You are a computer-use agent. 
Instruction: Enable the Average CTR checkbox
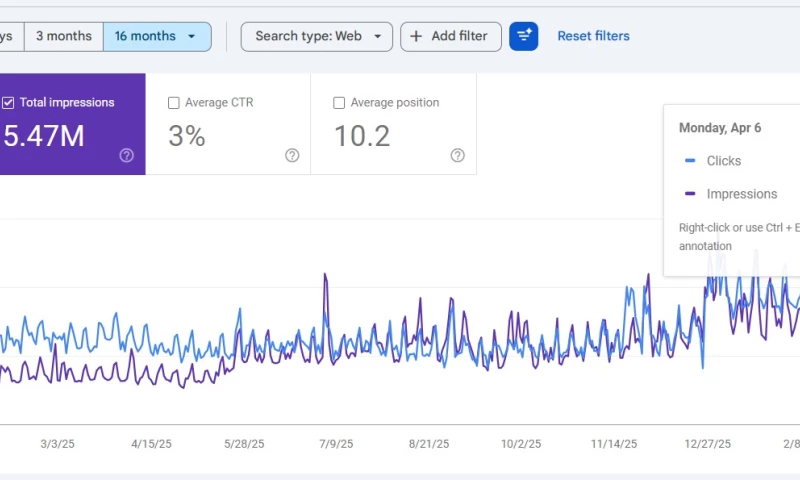[173, 103]
